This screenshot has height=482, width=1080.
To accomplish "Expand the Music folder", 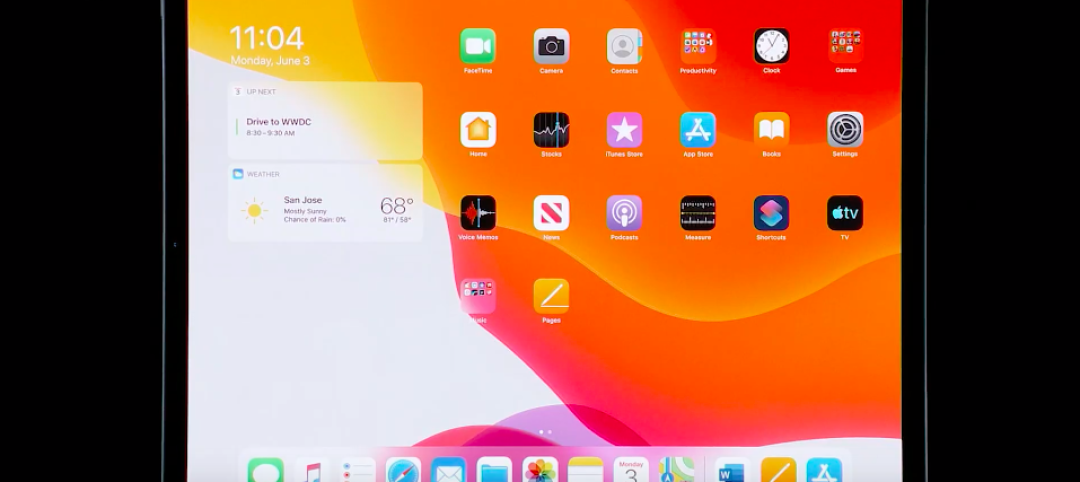I will pos(477,296).
